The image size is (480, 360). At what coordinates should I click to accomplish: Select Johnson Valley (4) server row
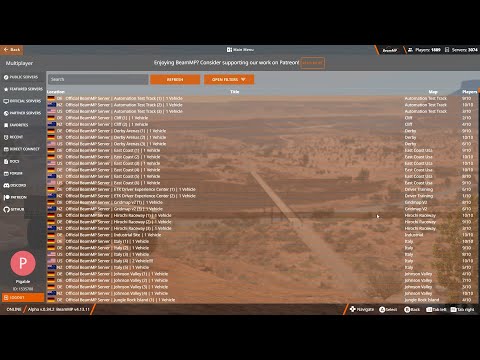(262, 293)
